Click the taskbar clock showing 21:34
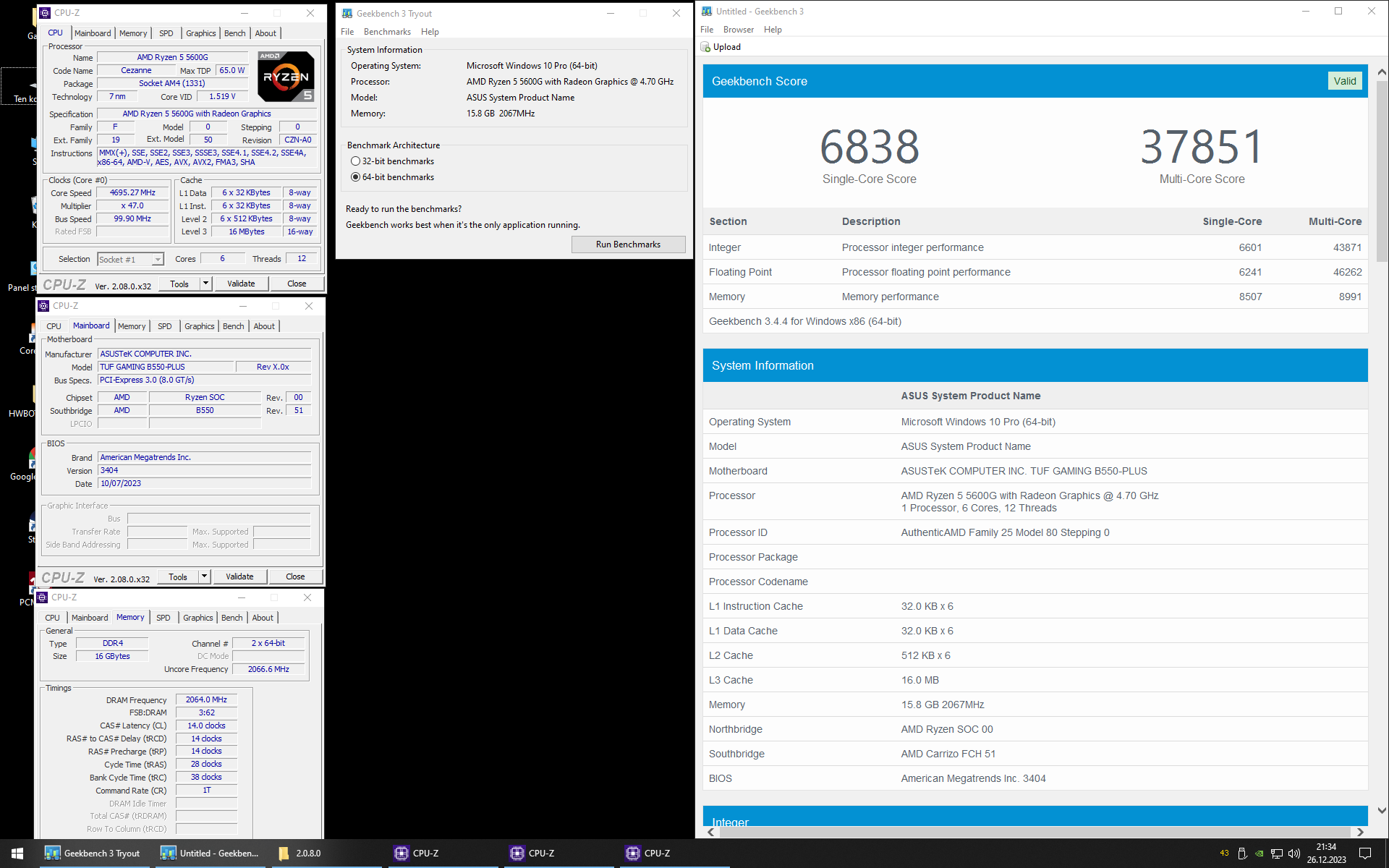 pos(1326,854)
